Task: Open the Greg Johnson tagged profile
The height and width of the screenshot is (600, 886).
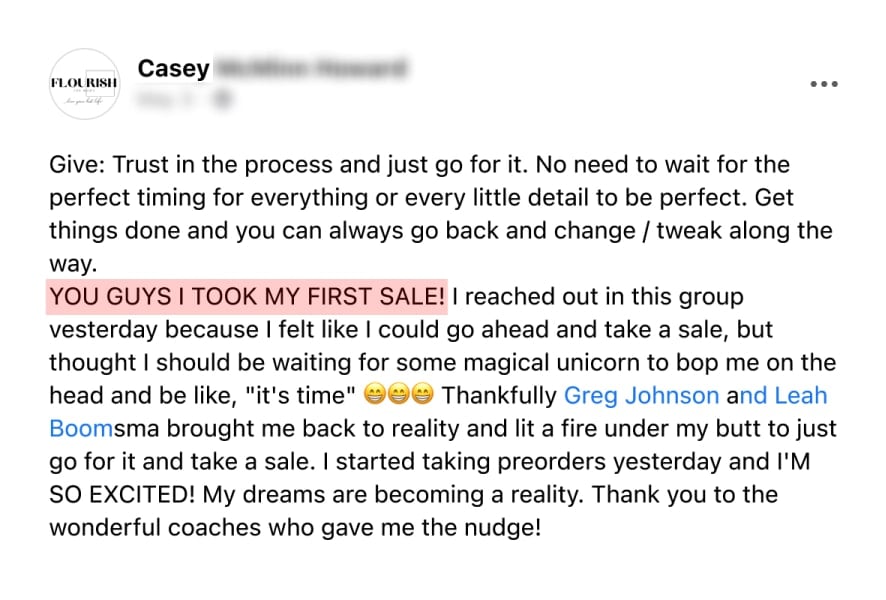Action: click(641, 395)
